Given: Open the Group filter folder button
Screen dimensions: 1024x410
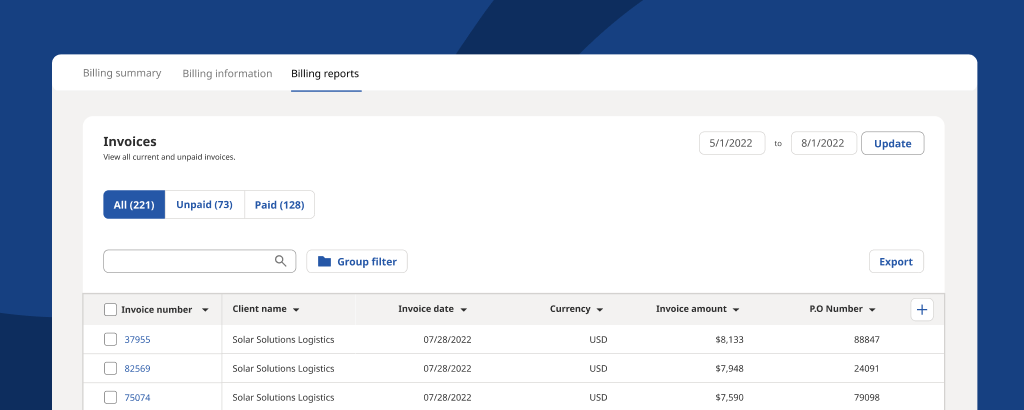Looking at the screenshot, I should pyautogui.click(x=357, y=262).
